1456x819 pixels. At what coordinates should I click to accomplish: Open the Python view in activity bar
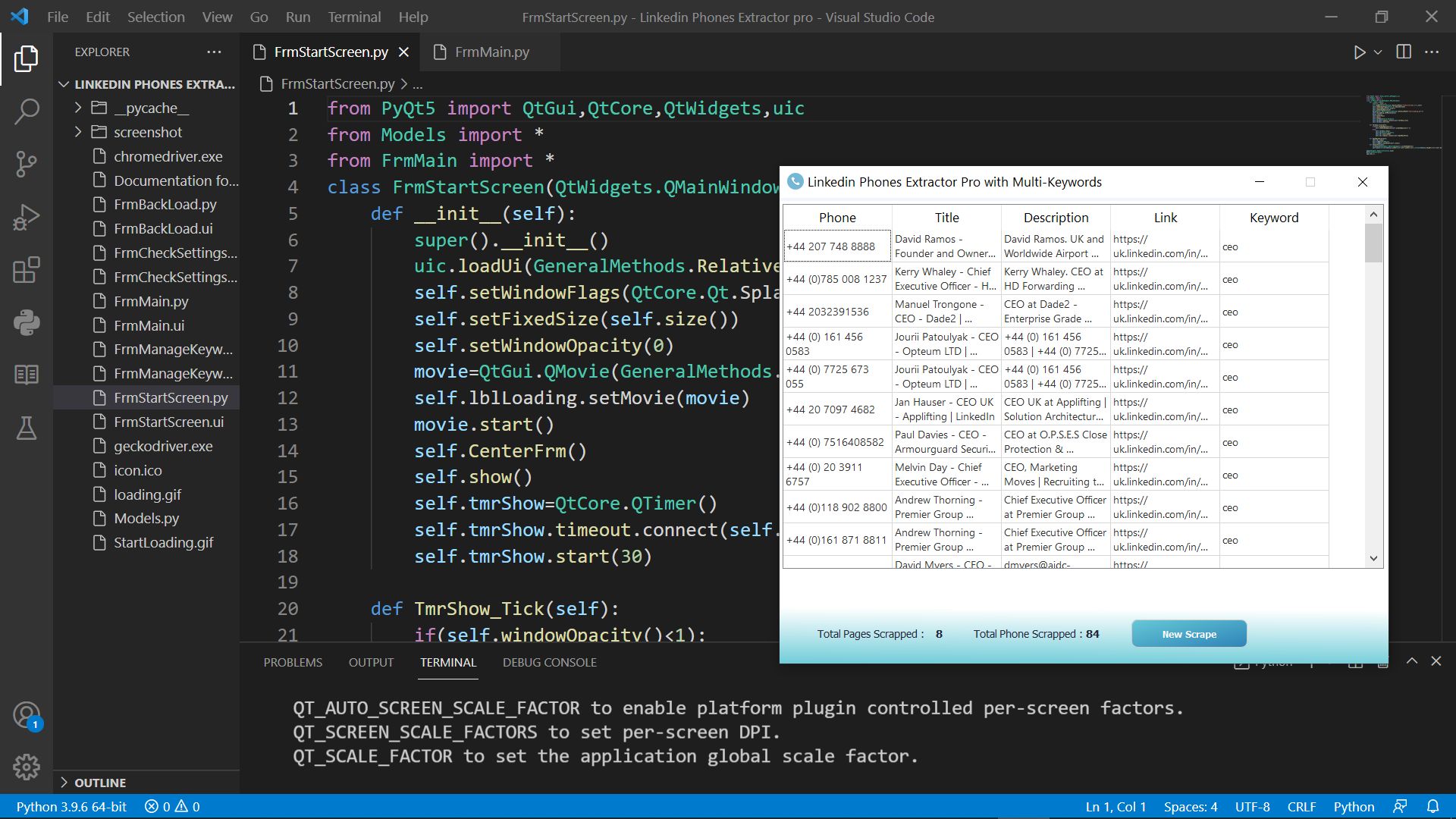point(27,323)
